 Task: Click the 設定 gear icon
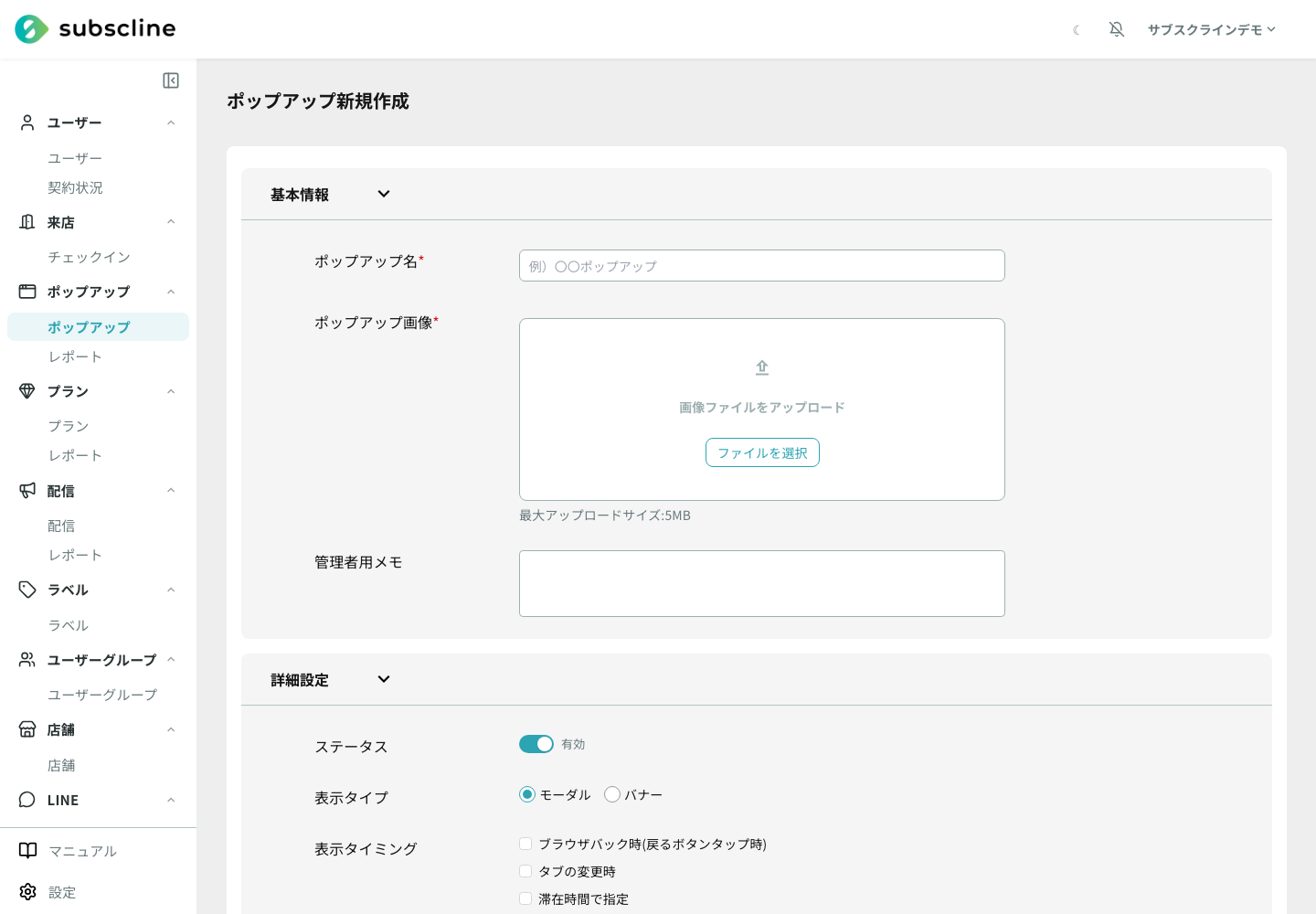[28, 892]
